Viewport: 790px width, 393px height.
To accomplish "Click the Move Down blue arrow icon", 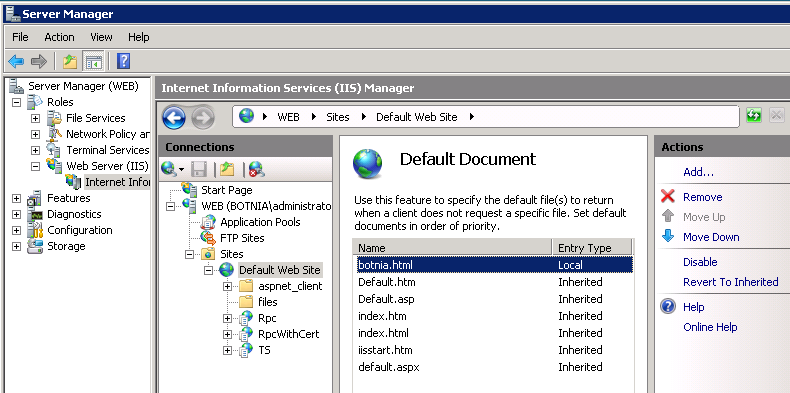I will click(668, 236).
